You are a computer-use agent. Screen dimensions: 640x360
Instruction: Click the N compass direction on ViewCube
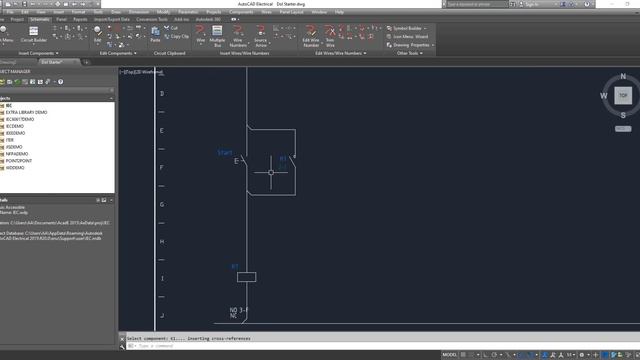click(x=623, y=76)
